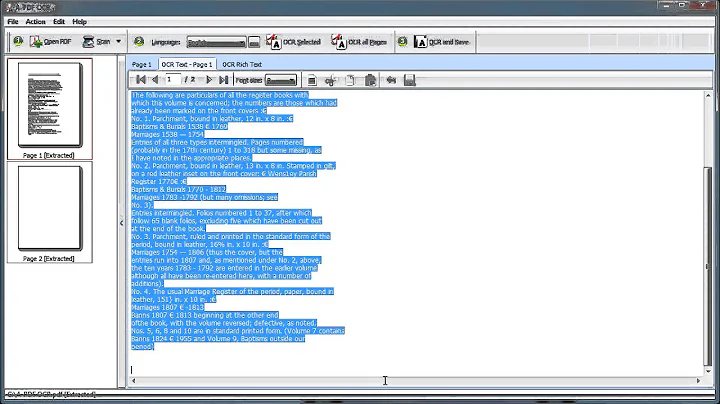Click the step 3 green circle icon
The image size is (720, 404).
402,41
